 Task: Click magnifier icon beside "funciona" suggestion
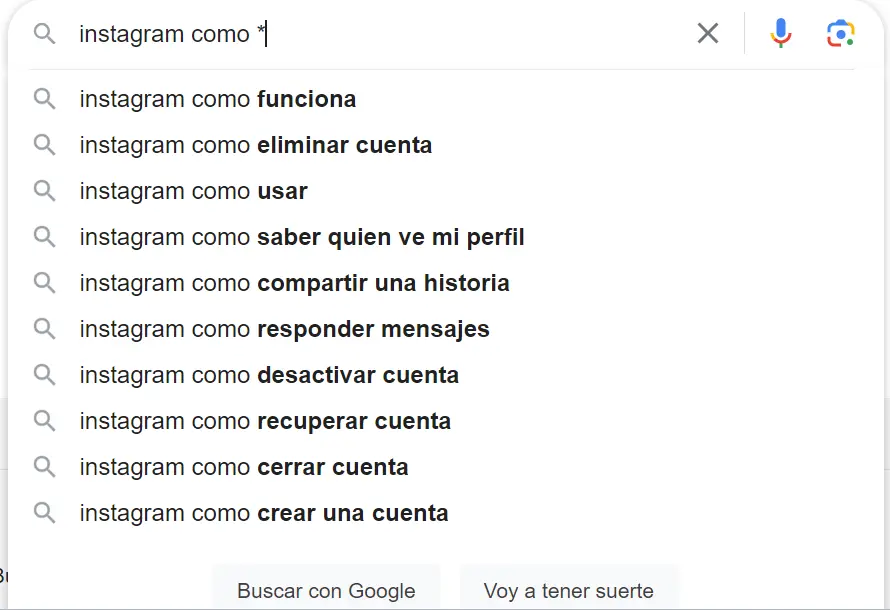point(44,99)
